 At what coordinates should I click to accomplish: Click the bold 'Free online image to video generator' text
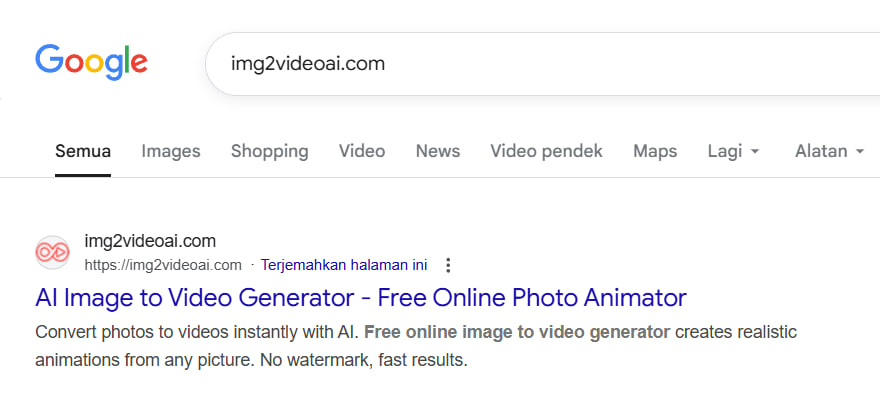517,332
